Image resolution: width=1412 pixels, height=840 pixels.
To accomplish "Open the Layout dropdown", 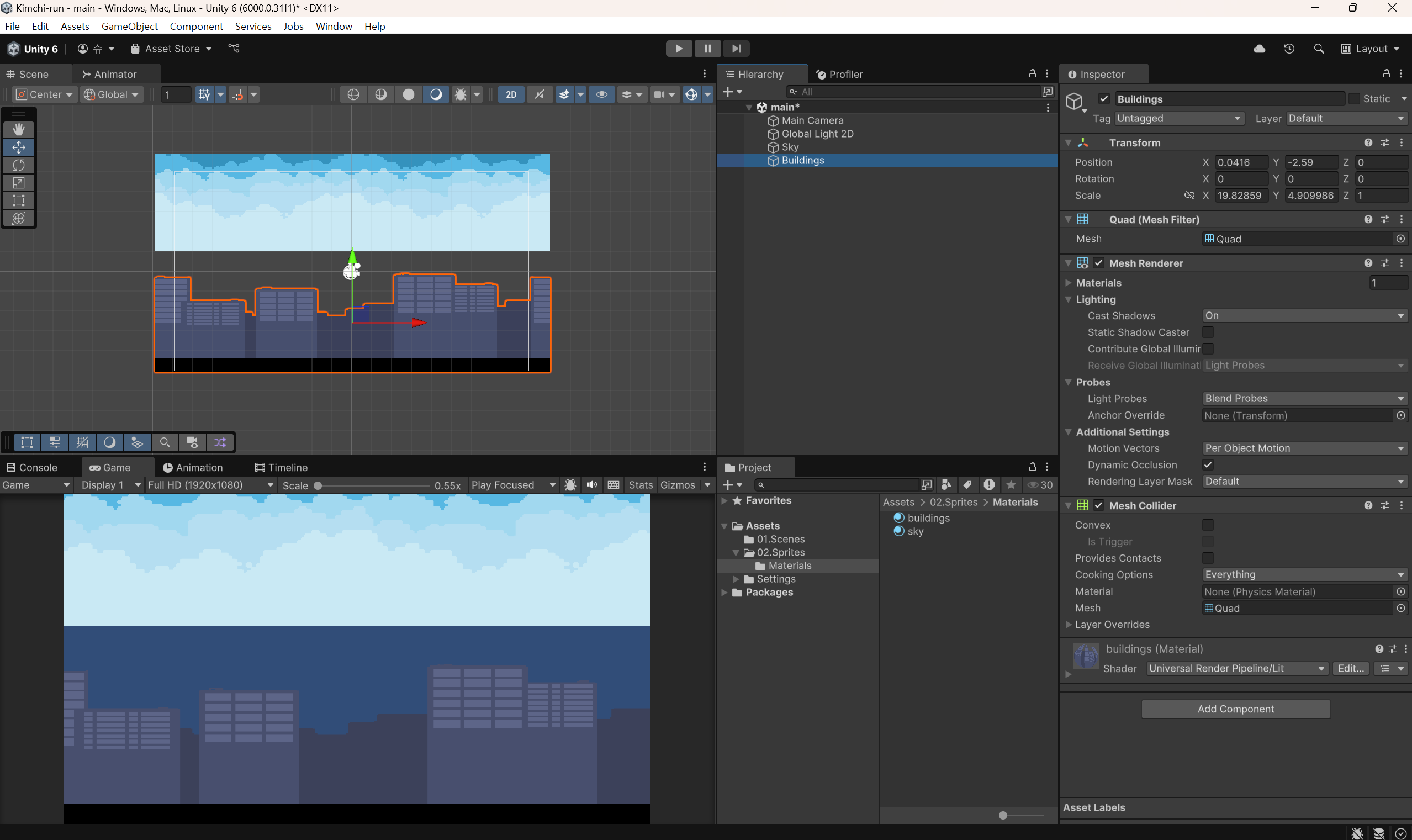I will (1371, 49).
